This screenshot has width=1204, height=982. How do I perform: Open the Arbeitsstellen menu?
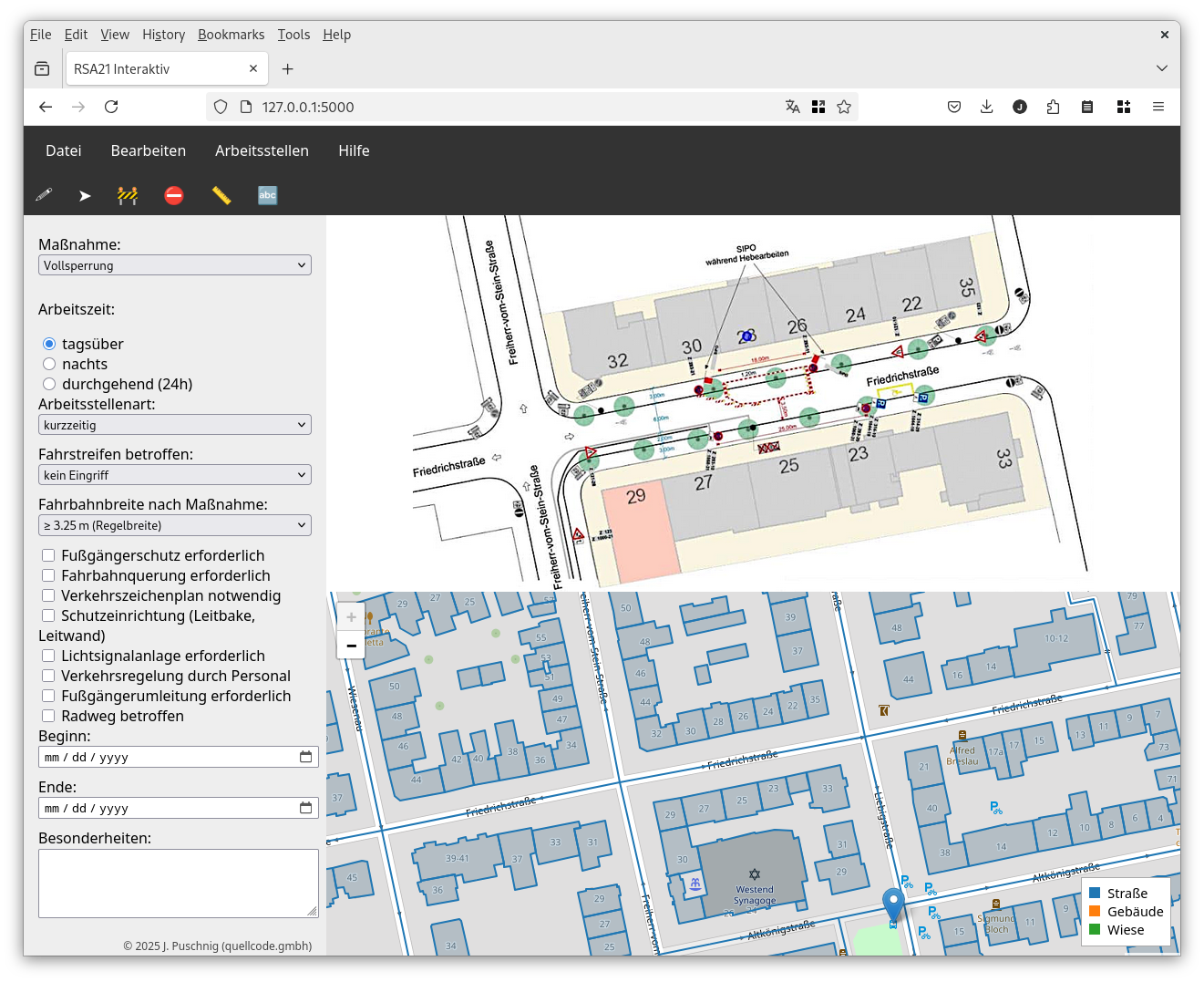click(262, 150)
